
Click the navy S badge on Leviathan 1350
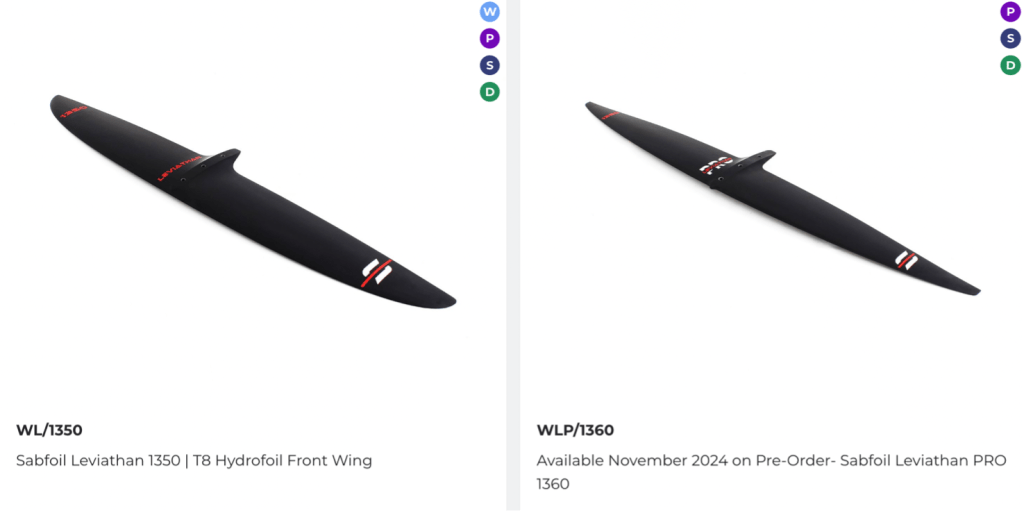pyautogui.click(x=489, y=66)
